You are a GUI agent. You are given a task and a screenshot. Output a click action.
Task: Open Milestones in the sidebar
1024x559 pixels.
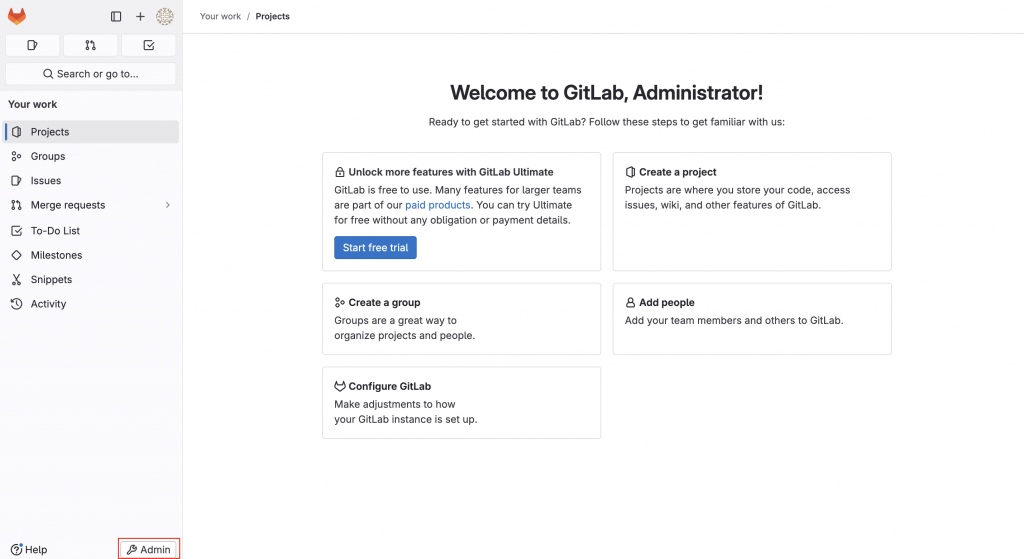91,255
